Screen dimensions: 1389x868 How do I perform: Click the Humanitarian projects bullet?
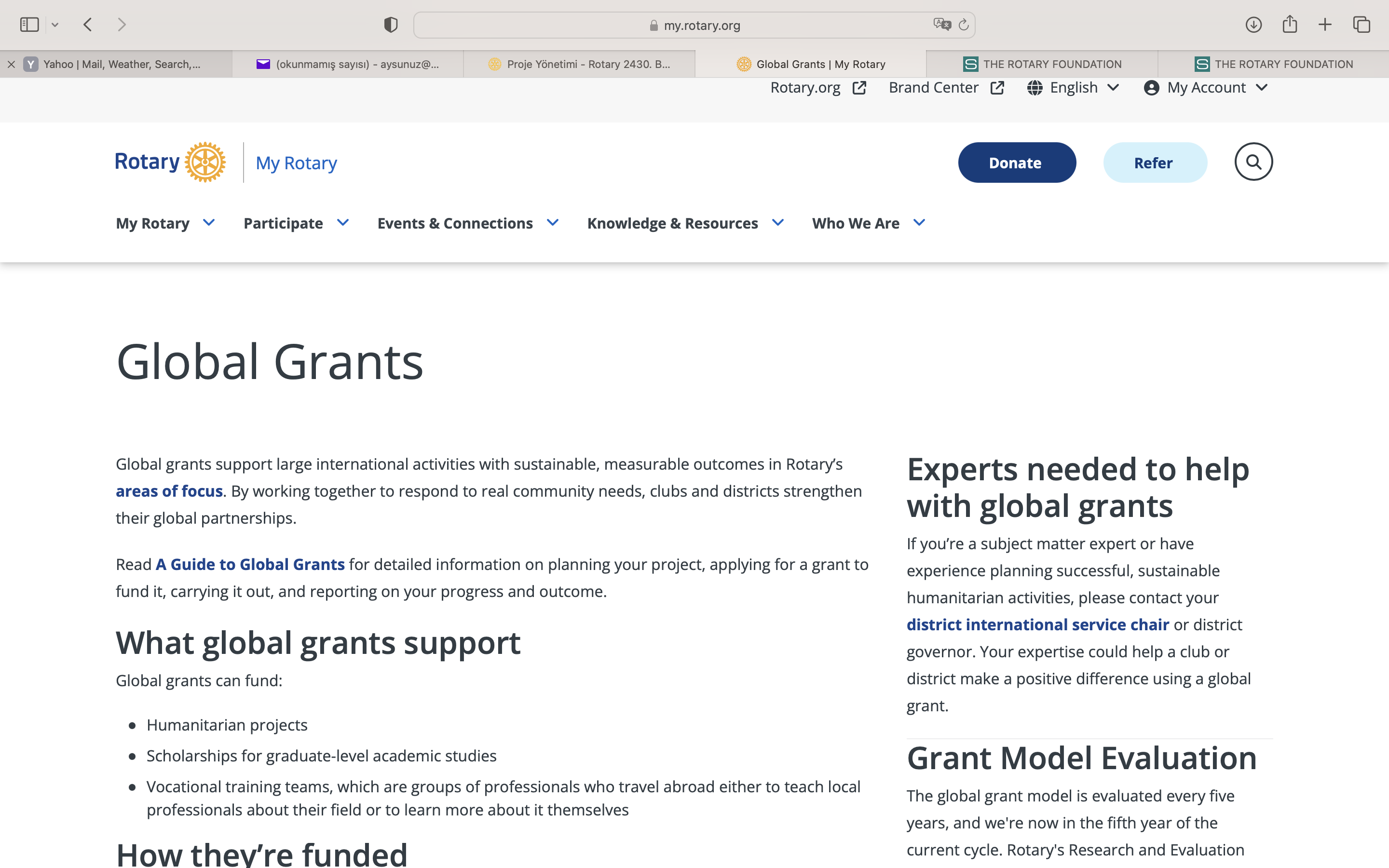pos(227,725)
